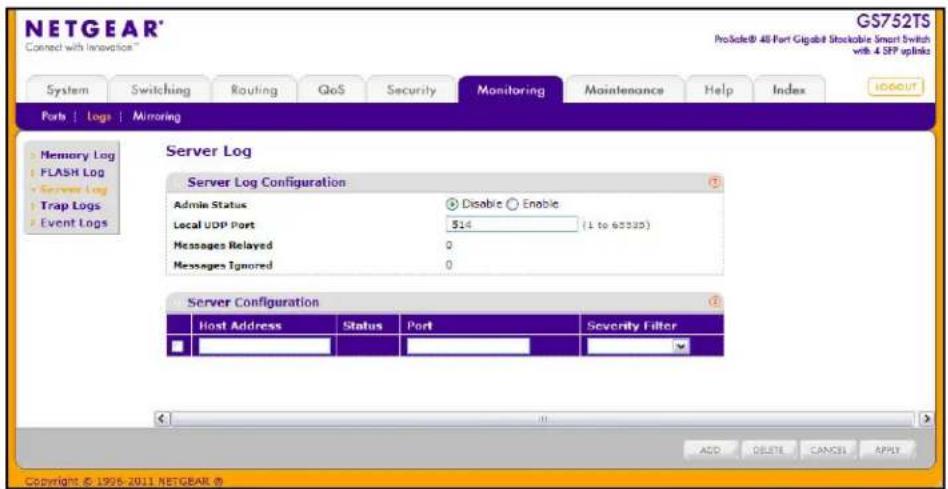948x489 pixels.
Task: Go to Ports submenu
Action: [58, 117]
